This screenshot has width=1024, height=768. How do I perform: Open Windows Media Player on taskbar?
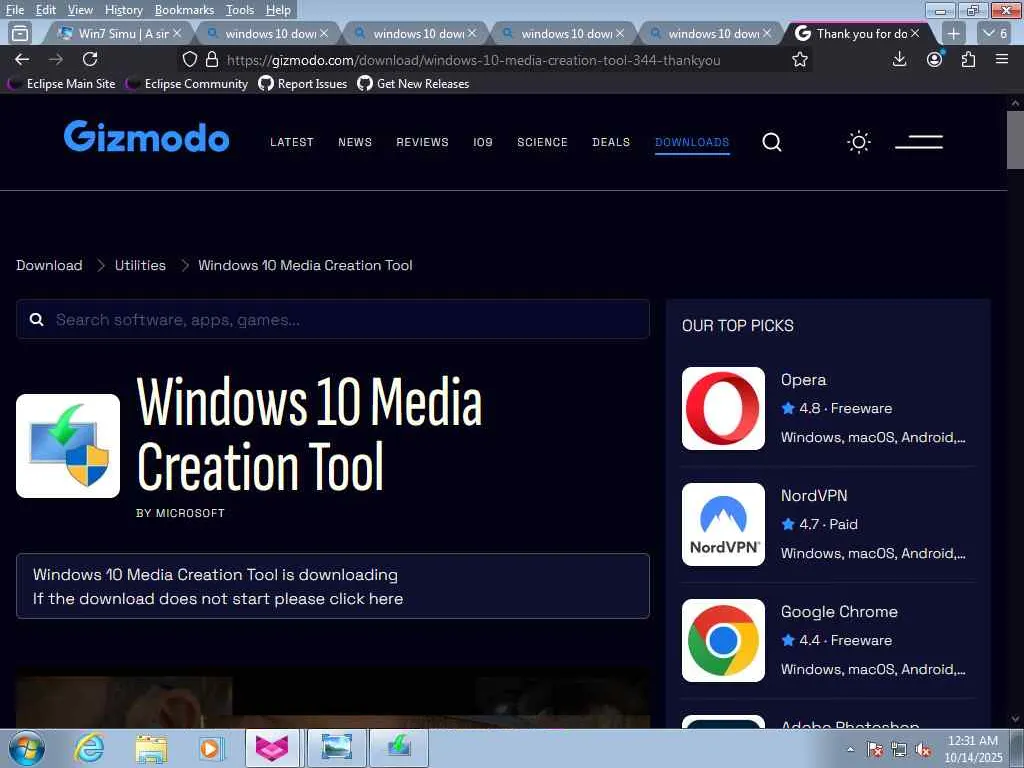(x=210, y=748)
